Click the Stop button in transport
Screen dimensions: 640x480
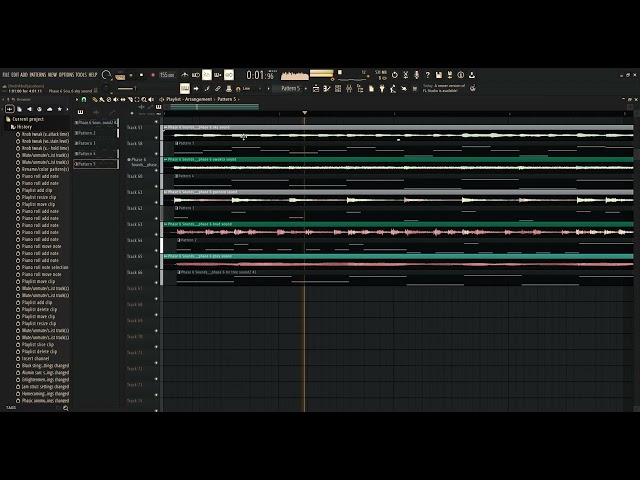[141, 75]
